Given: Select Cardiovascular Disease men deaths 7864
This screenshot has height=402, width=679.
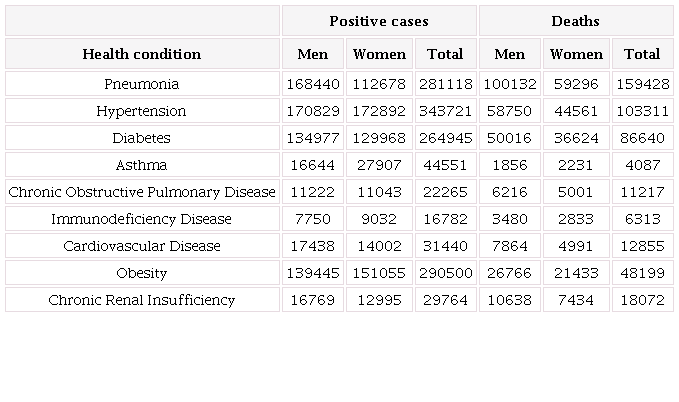Looking at the screenshot, I should coord(510,246).
